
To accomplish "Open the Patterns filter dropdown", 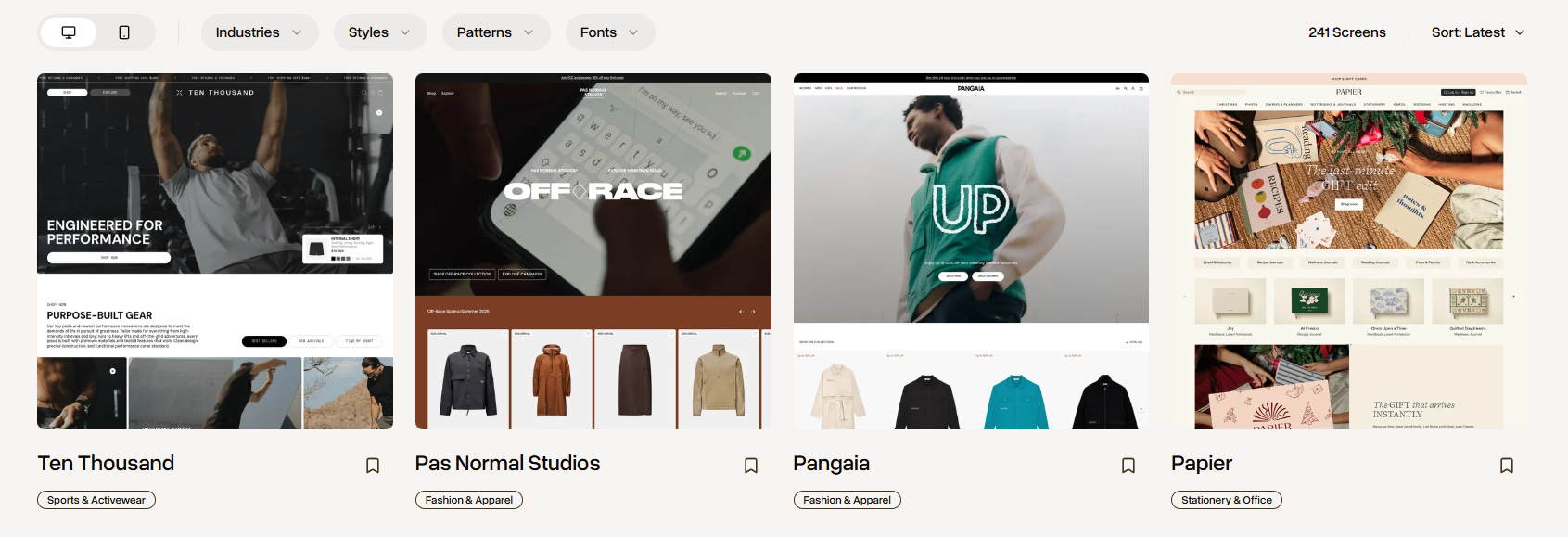I will tap(496, 32).
